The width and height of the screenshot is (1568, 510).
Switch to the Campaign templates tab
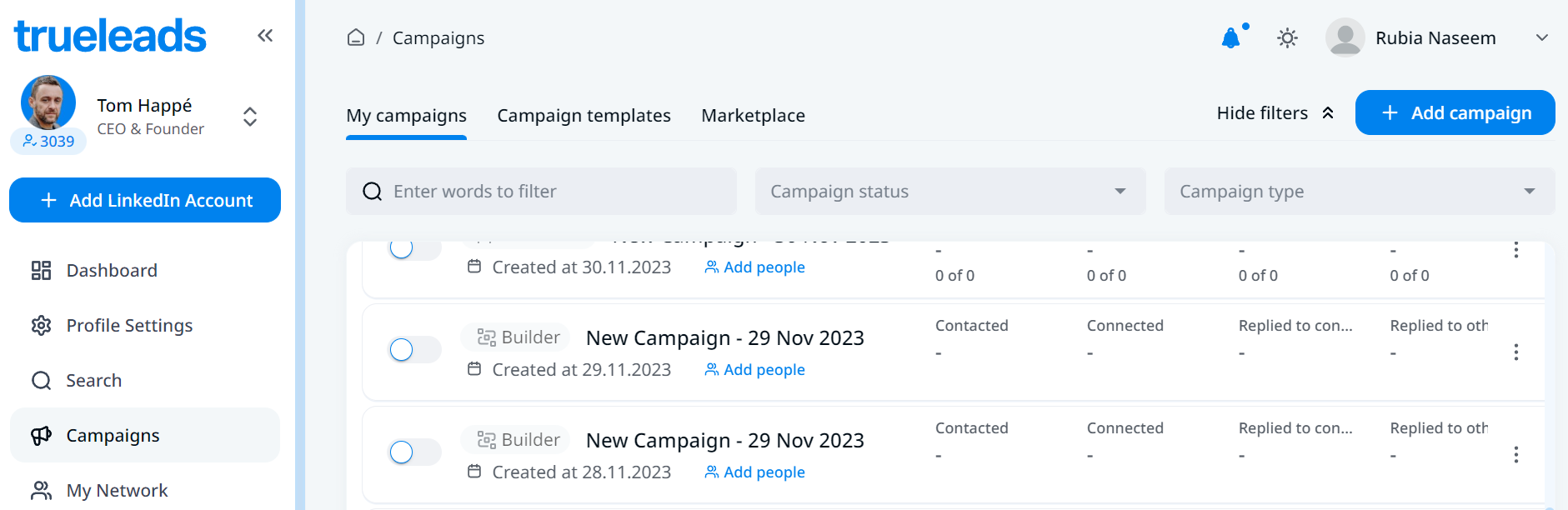tap(584, 116)
